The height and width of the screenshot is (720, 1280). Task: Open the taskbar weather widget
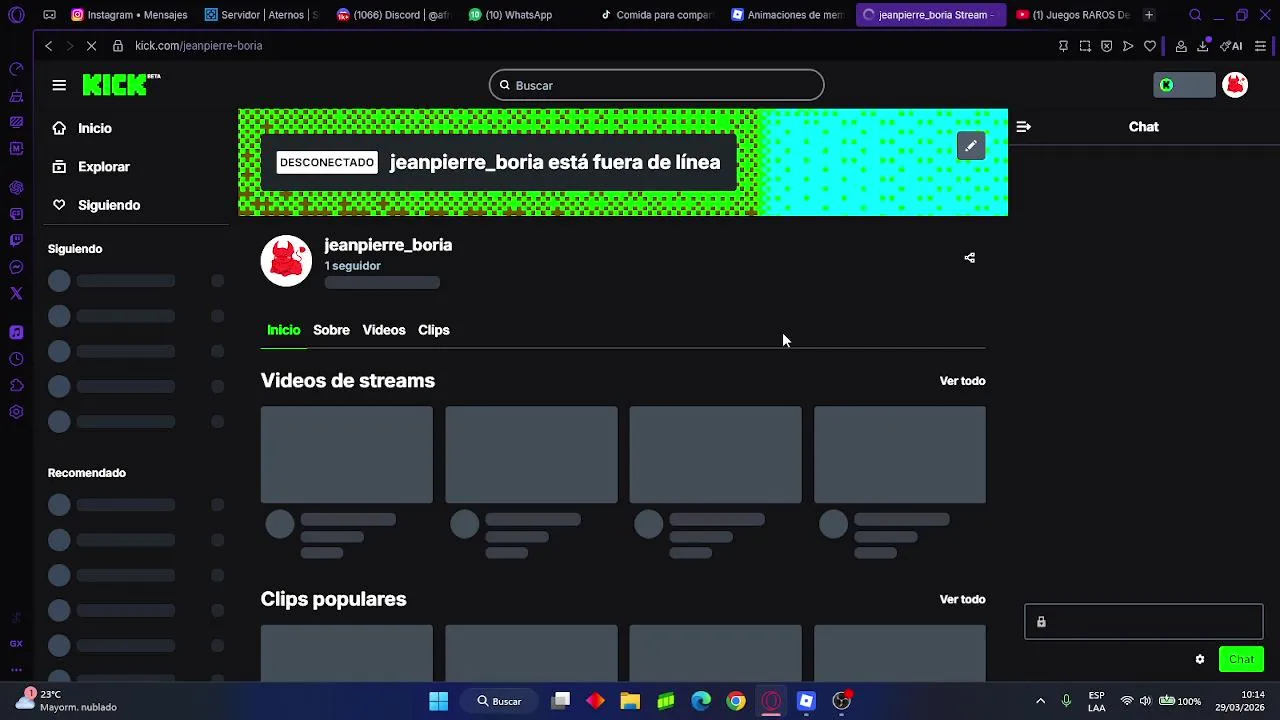pyautogui.click(x=68, y=700)
